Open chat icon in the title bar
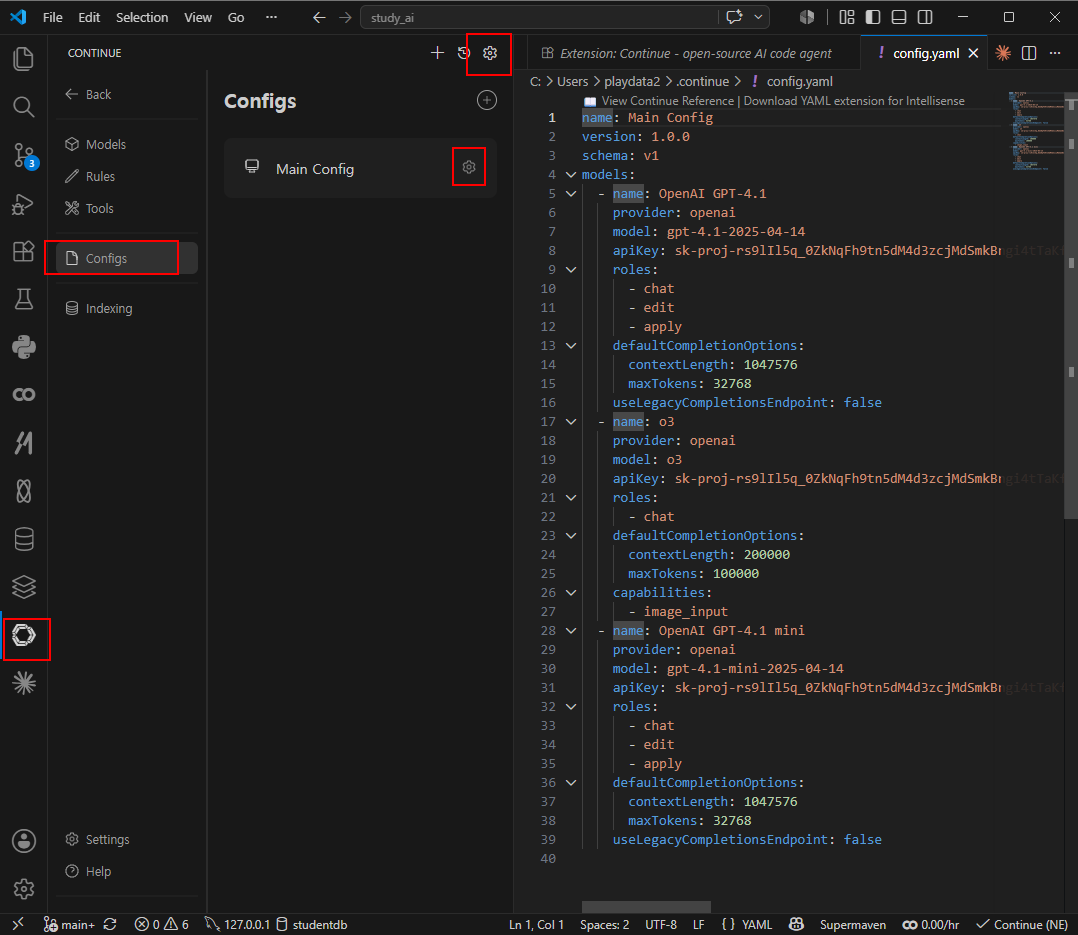 (x=734, y=17)
